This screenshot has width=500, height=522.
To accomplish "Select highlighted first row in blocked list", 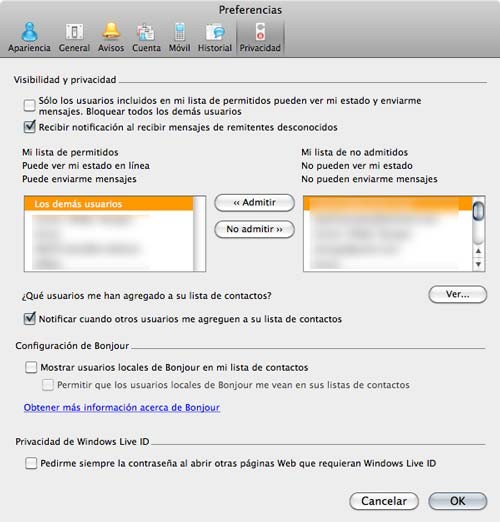I will [x=388, y=203].
